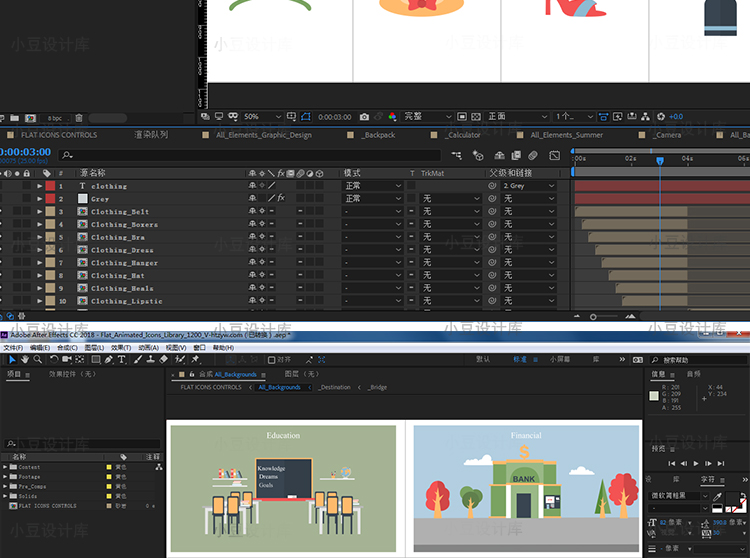Toggle shy switch for Clothing_Bra layer
Image resolution: width=750 pixels, height=558 pixels.
(253, 237)
